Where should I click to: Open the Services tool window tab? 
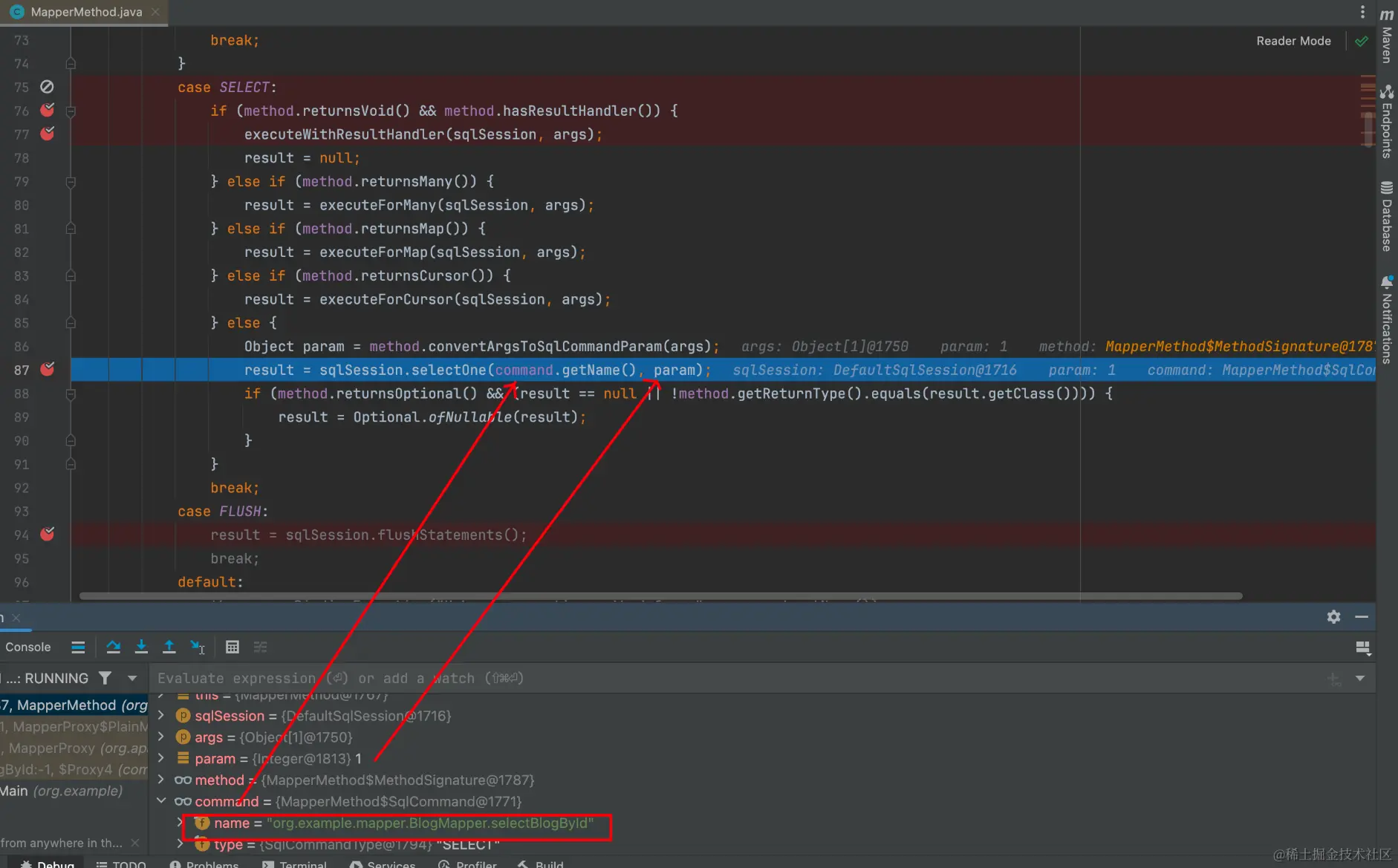click(x=383, y=864)
